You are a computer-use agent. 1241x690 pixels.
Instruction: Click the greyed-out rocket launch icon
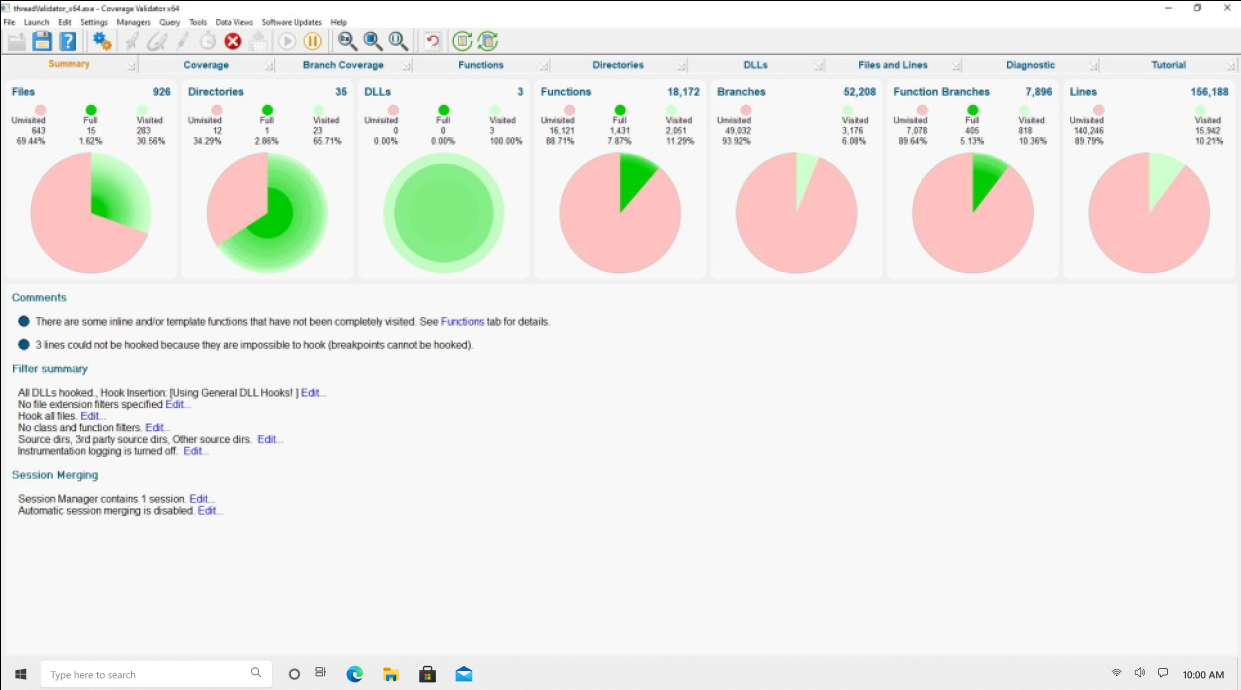(131, 41)
